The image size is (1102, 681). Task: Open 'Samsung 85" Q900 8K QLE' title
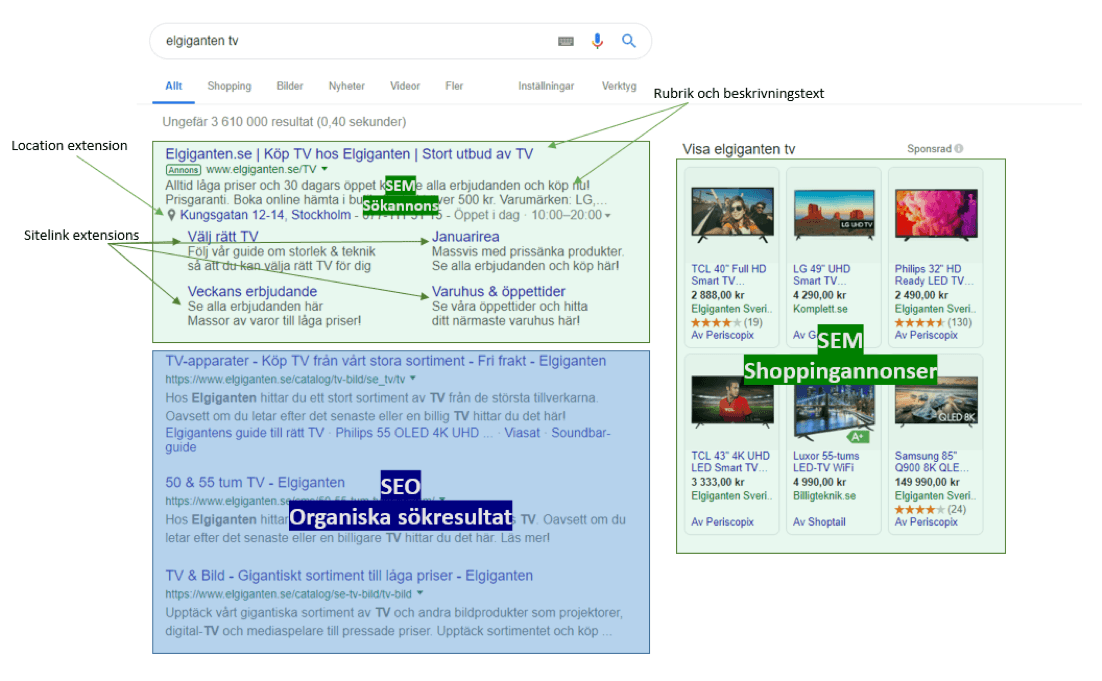(x=932, y=462)
